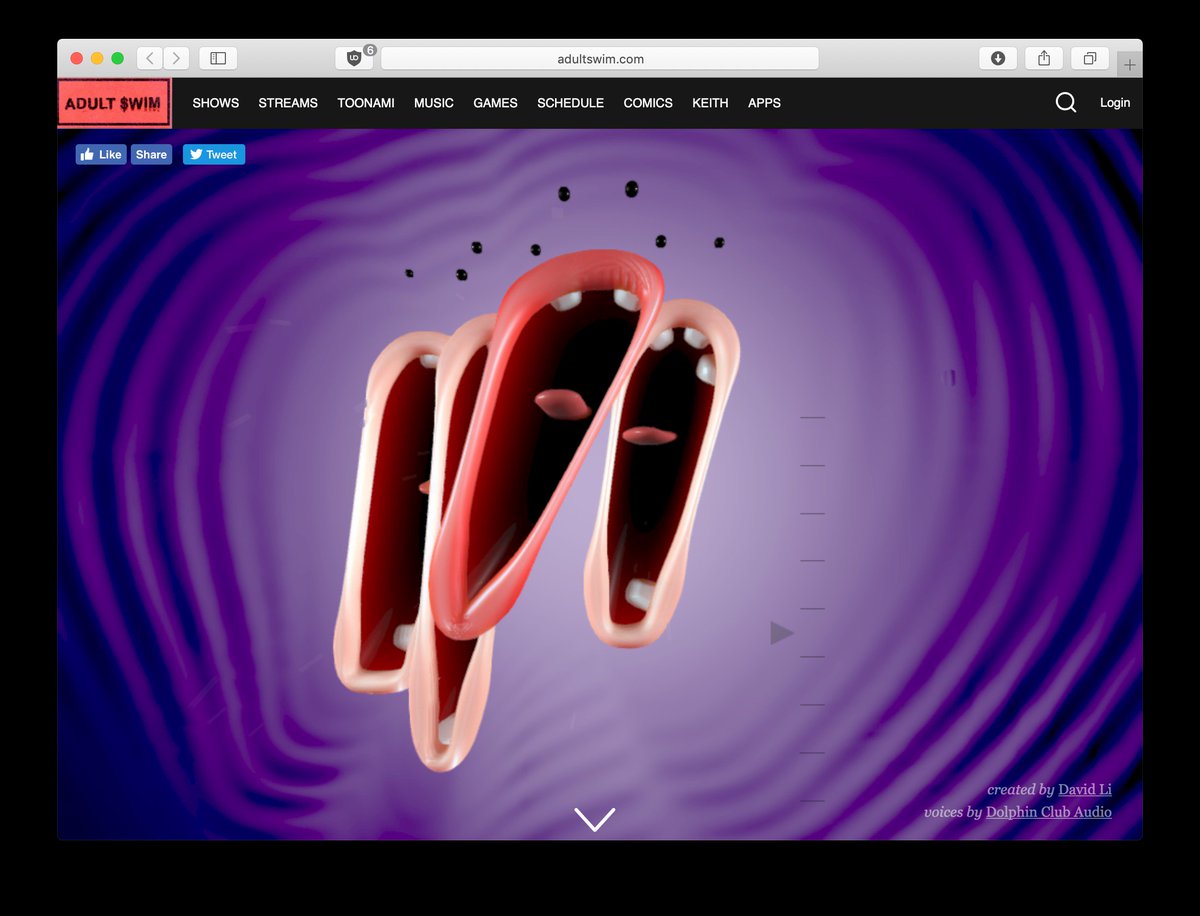
Task: Open the uBlock shield extension icon
Action: [354, 58]
